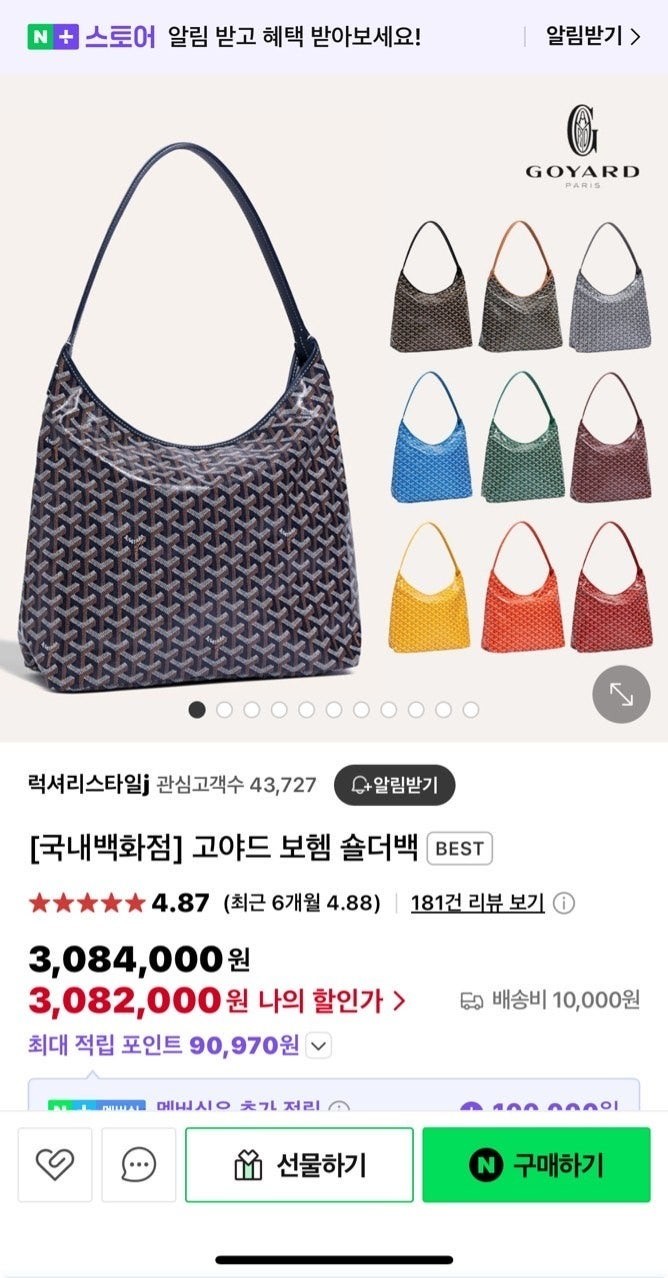This screenshot has height=1278, width=668.
Task: Tap the Goyard Paris brand logo
Action: [x=583, y=146]
